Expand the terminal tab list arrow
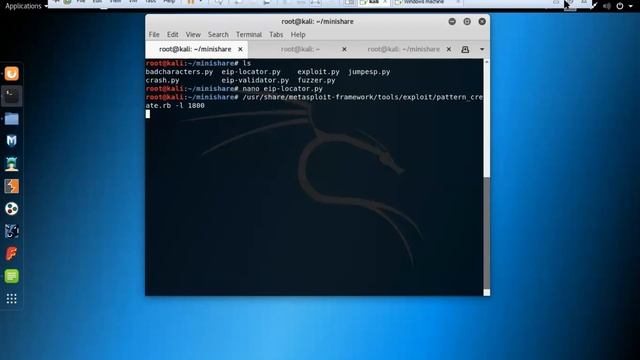Screen dimensions: 640x360 tap(482, 49)
